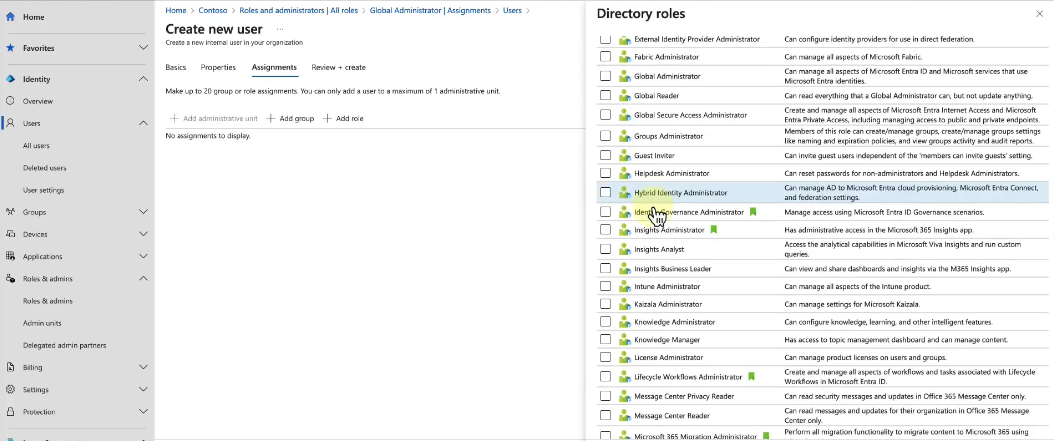Expand the Settings section chevron
This screenshot has height=441, width=1054.
tap(143, 389)
